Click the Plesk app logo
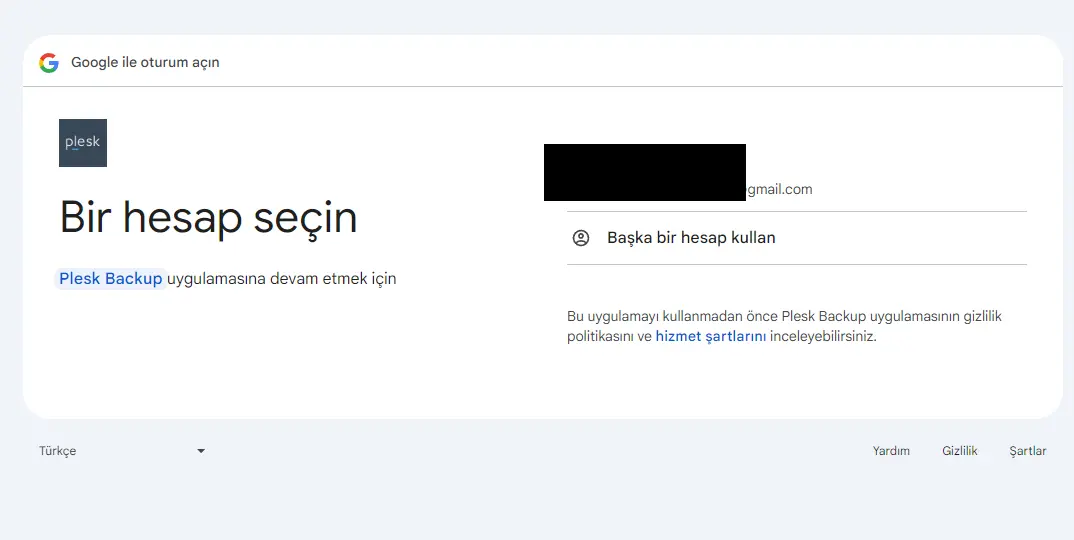1074x540 pixels. point(83,143)
